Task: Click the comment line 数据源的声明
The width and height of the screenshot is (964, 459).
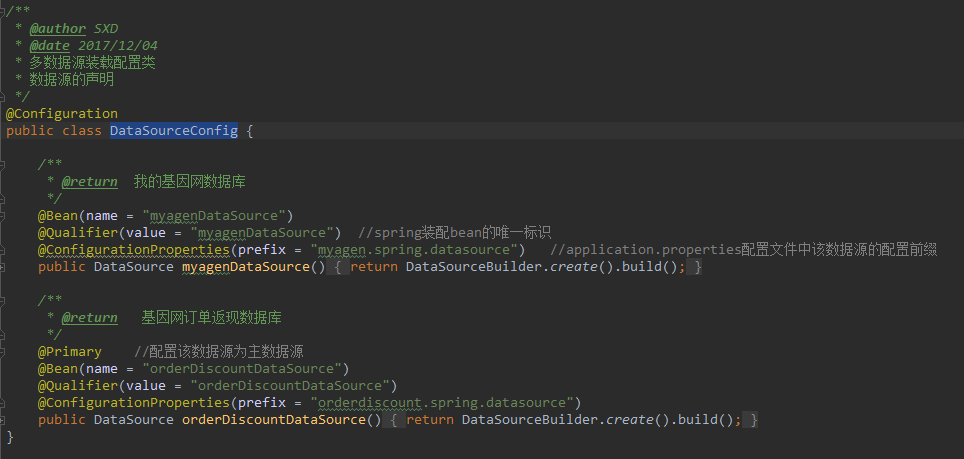Action: [71, 80]
